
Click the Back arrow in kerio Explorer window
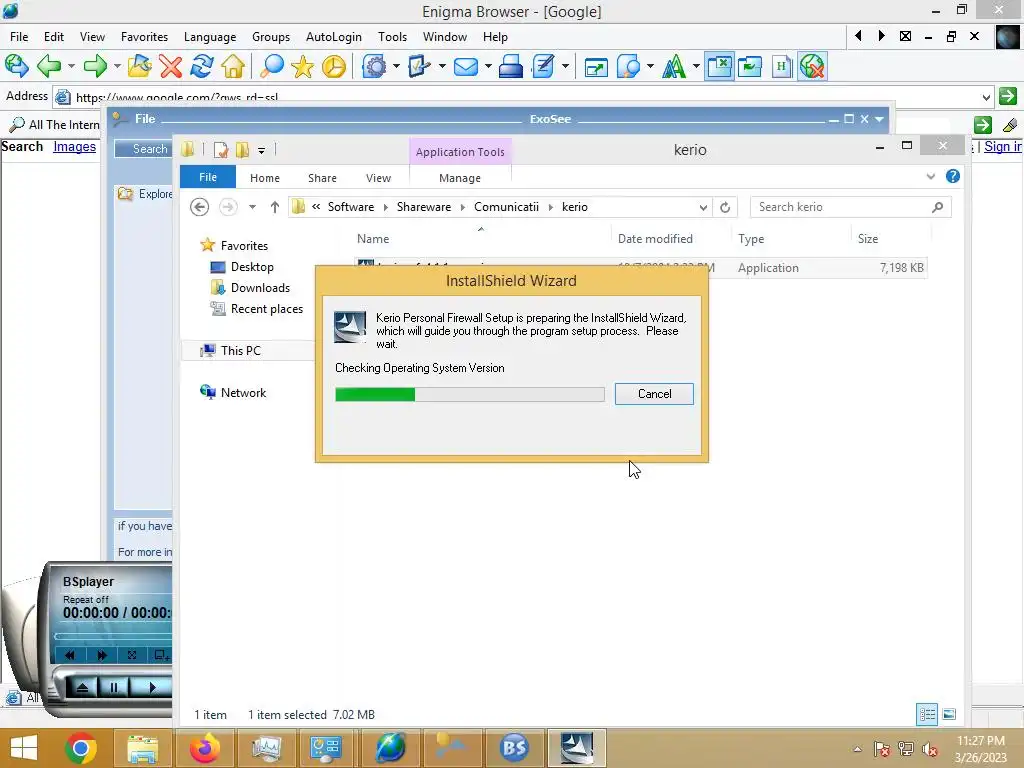click(x=199, y=207)
